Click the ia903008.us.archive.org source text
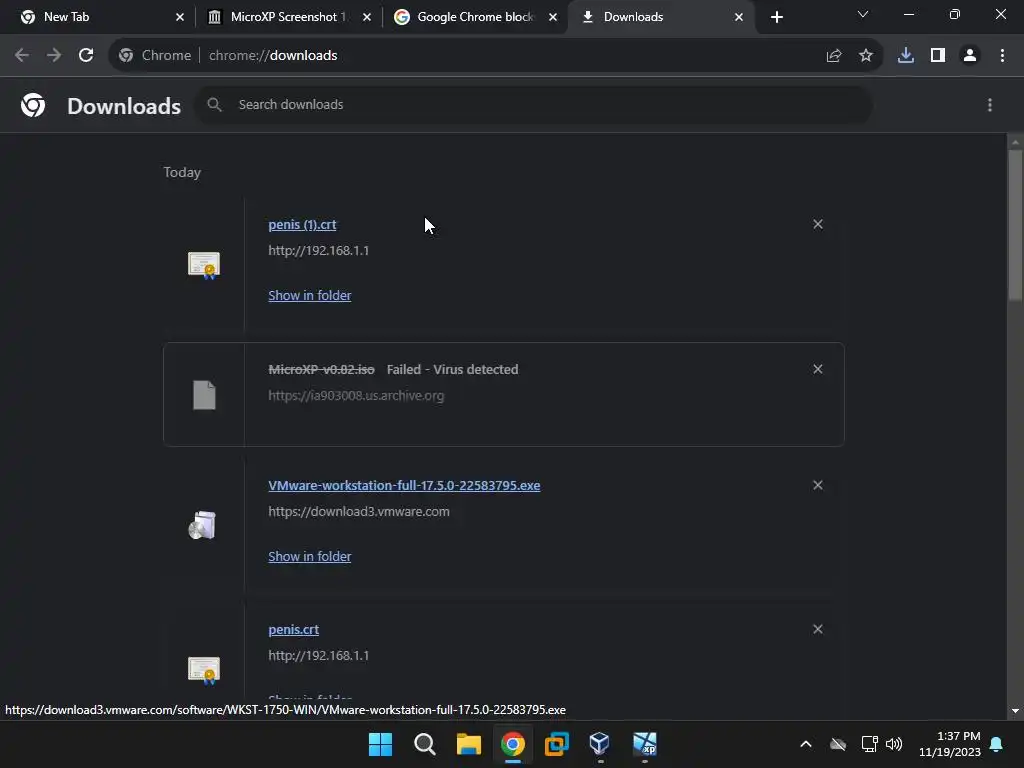Image resolution: width=1024 pixels, height=768 pixels. click(x=356, y=395)
